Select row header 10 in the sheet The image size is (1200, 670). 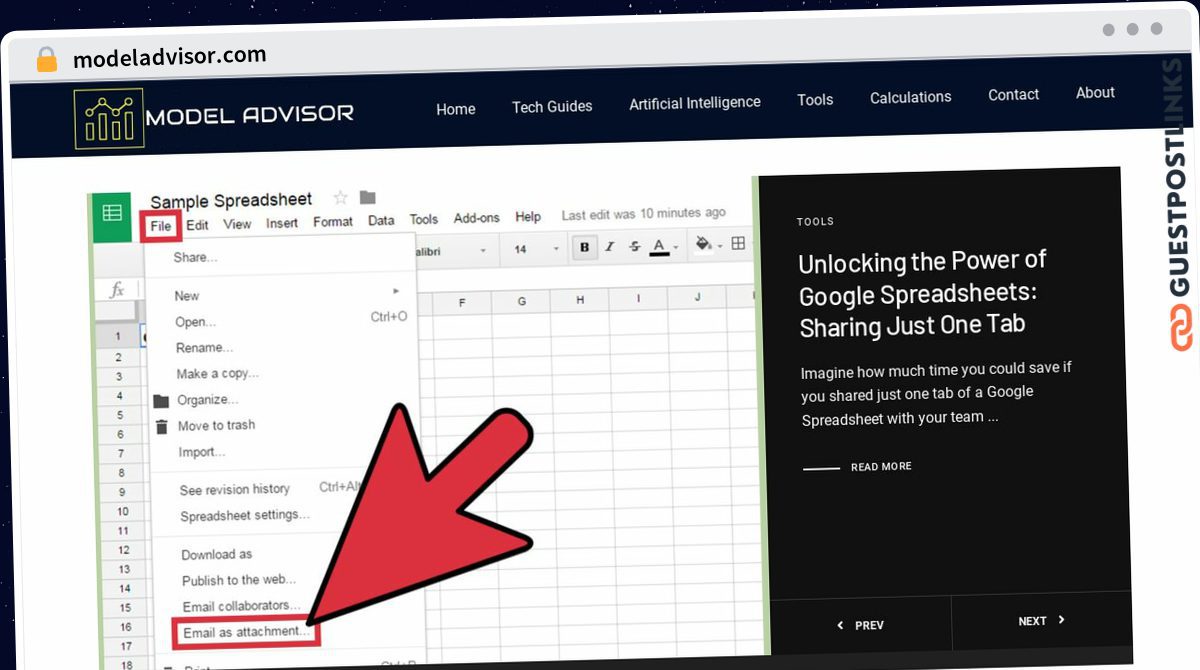coord(123,512)
